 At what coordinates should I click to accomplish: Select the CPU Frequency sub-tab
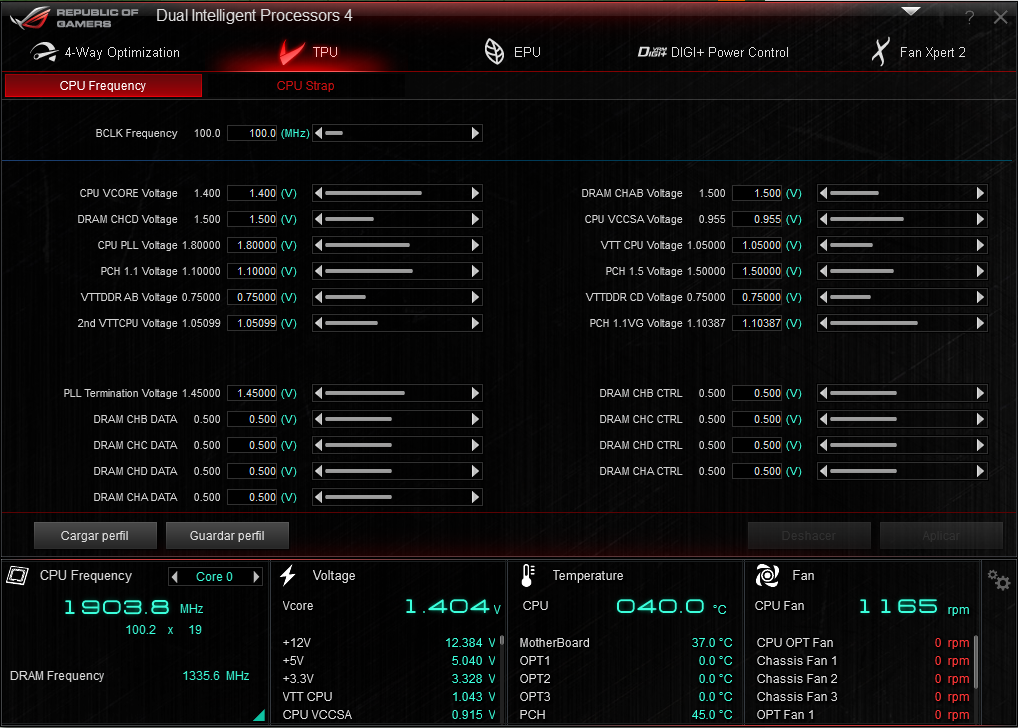[103, 86]
